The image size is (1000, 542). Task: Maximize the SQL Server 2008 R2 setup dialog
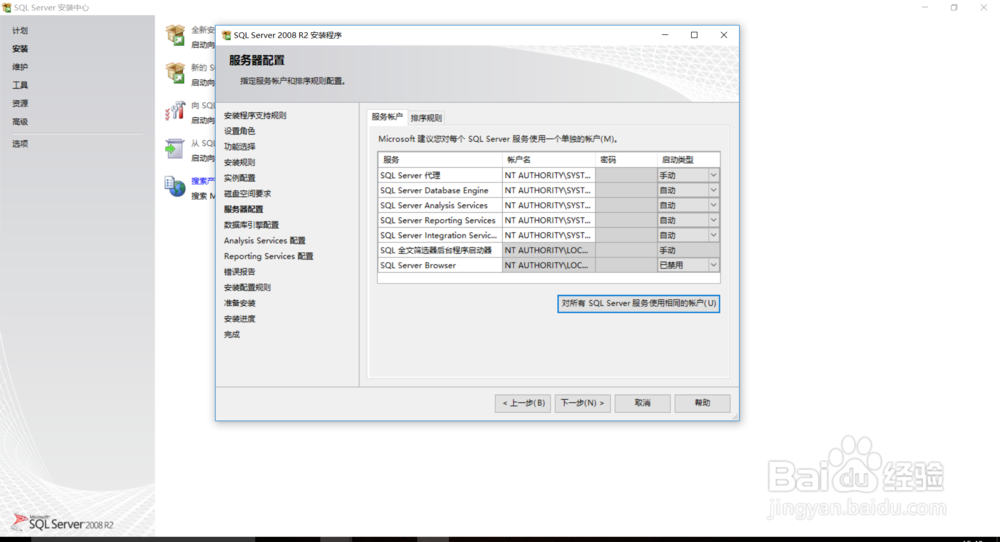tap(695, 35)
